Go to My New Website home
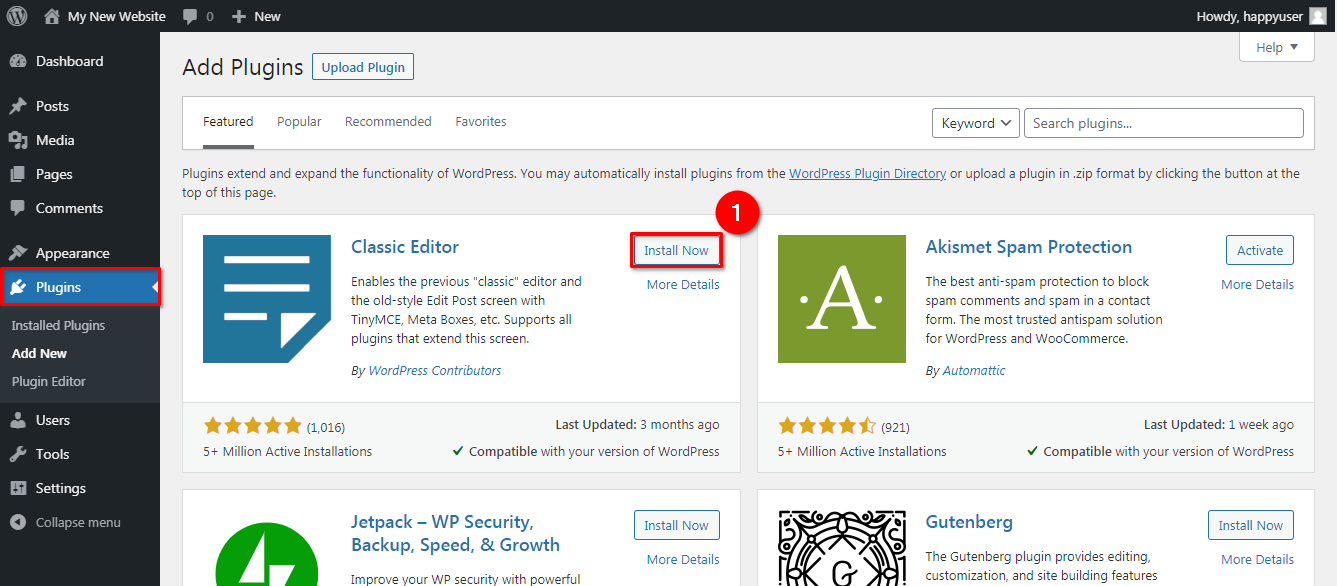This screenshot has height=586, width=1337. tap(105, 16)
